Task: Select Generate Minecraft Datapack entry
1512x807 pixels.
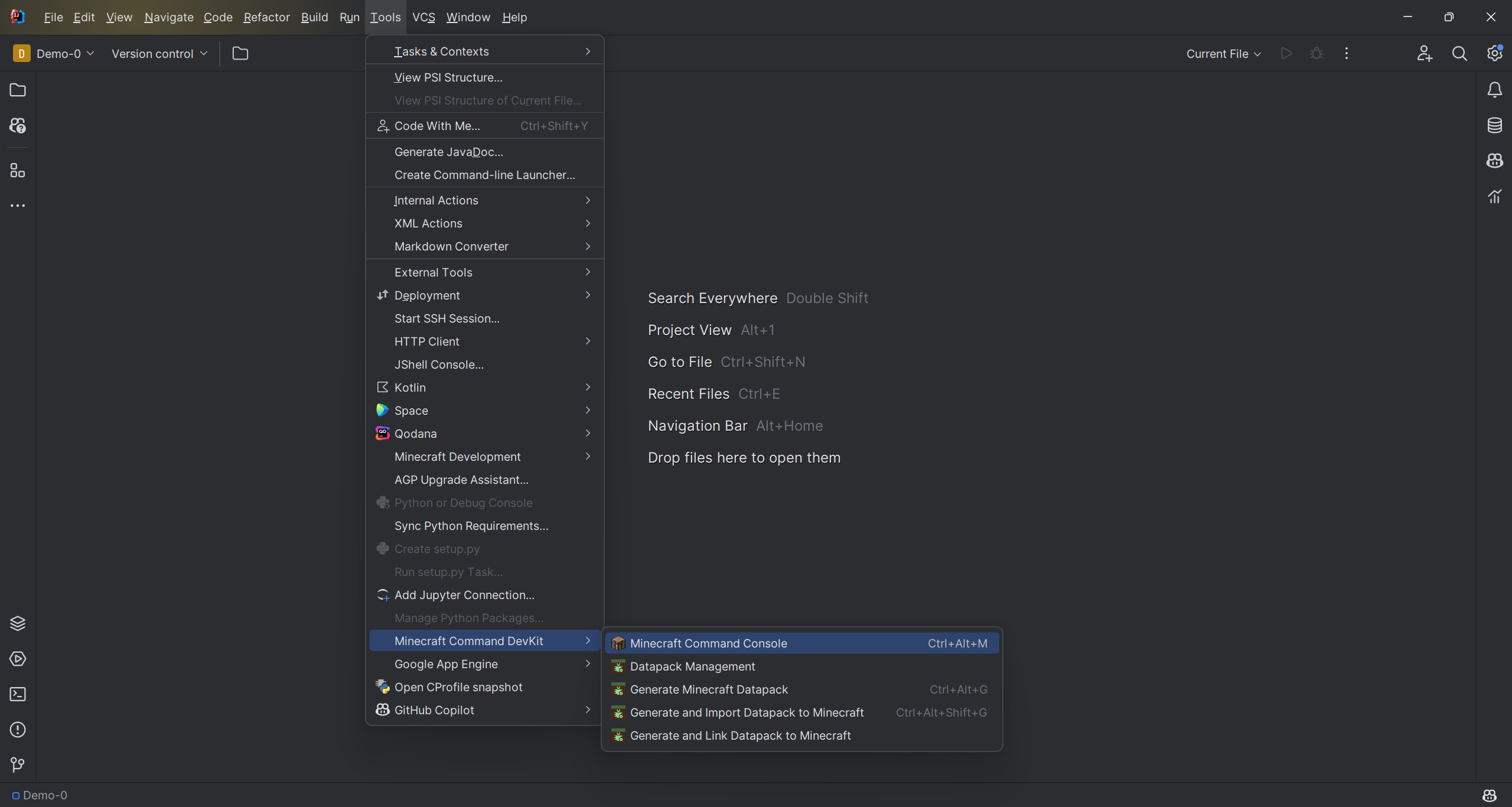Action: click(x=802, y=689)
